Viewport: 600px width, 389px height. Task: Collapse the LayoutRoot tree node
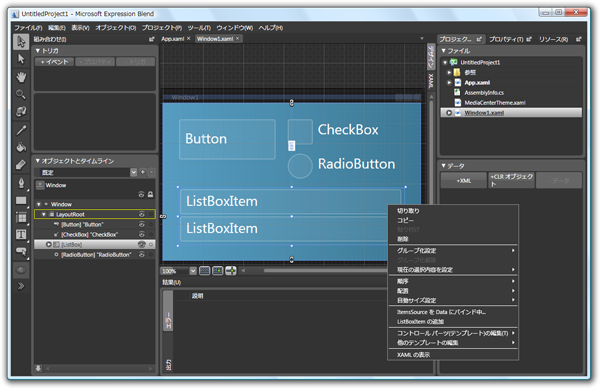44,215
